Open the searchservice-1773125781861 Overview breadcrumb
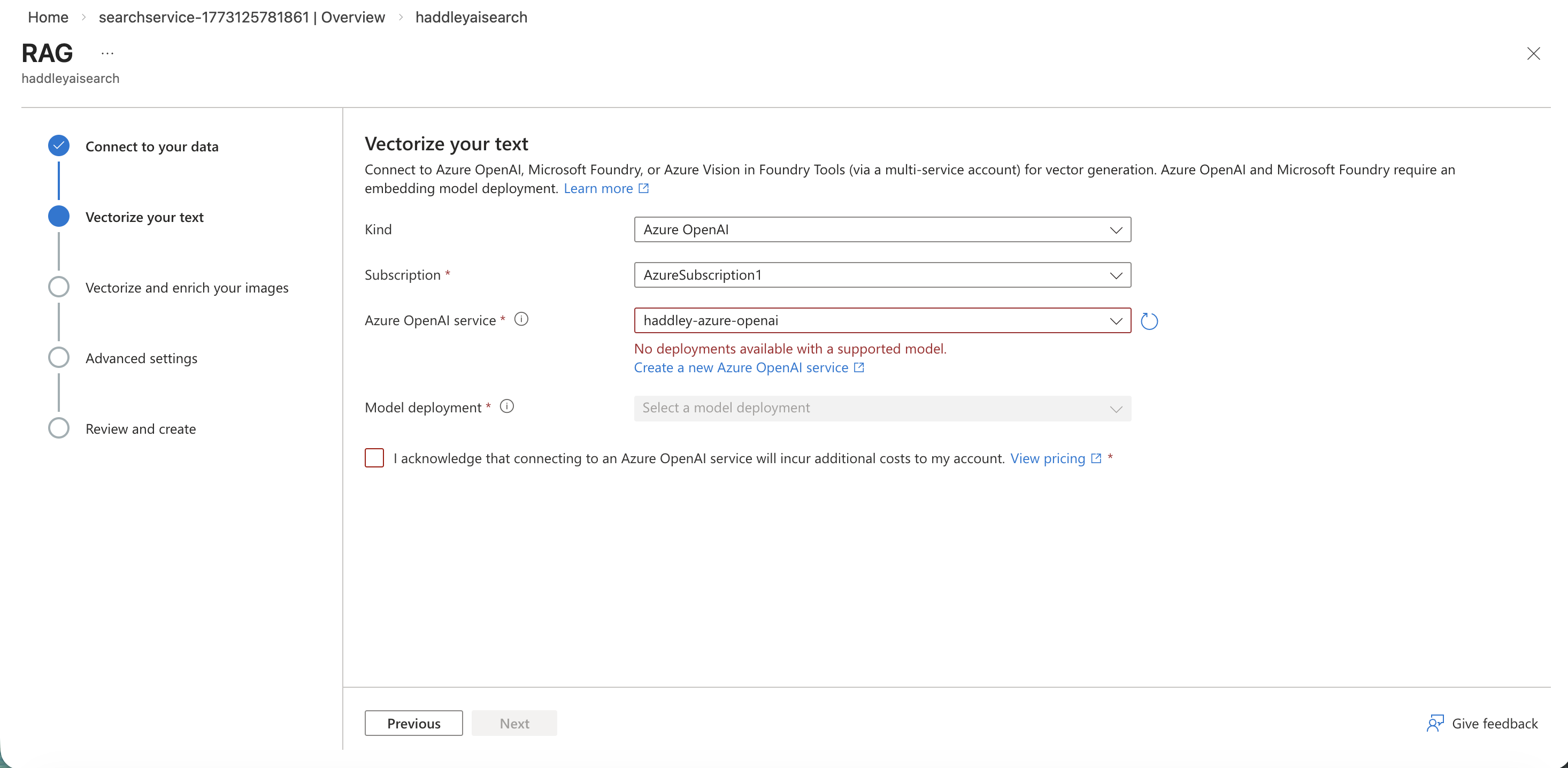The height and width of the screenshot is (768, 1568). click(x=242, y=17)
